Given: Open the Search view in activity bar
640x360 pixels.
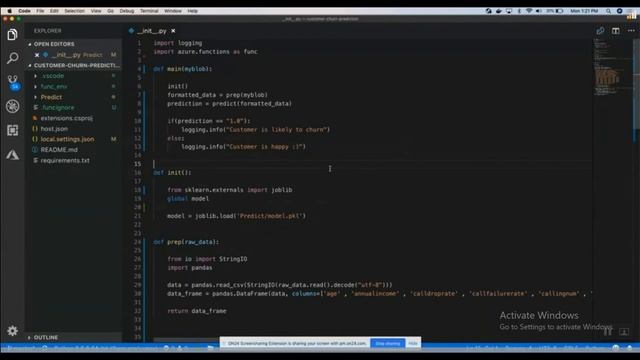Looking at the screenshot, I should point(13,58).
